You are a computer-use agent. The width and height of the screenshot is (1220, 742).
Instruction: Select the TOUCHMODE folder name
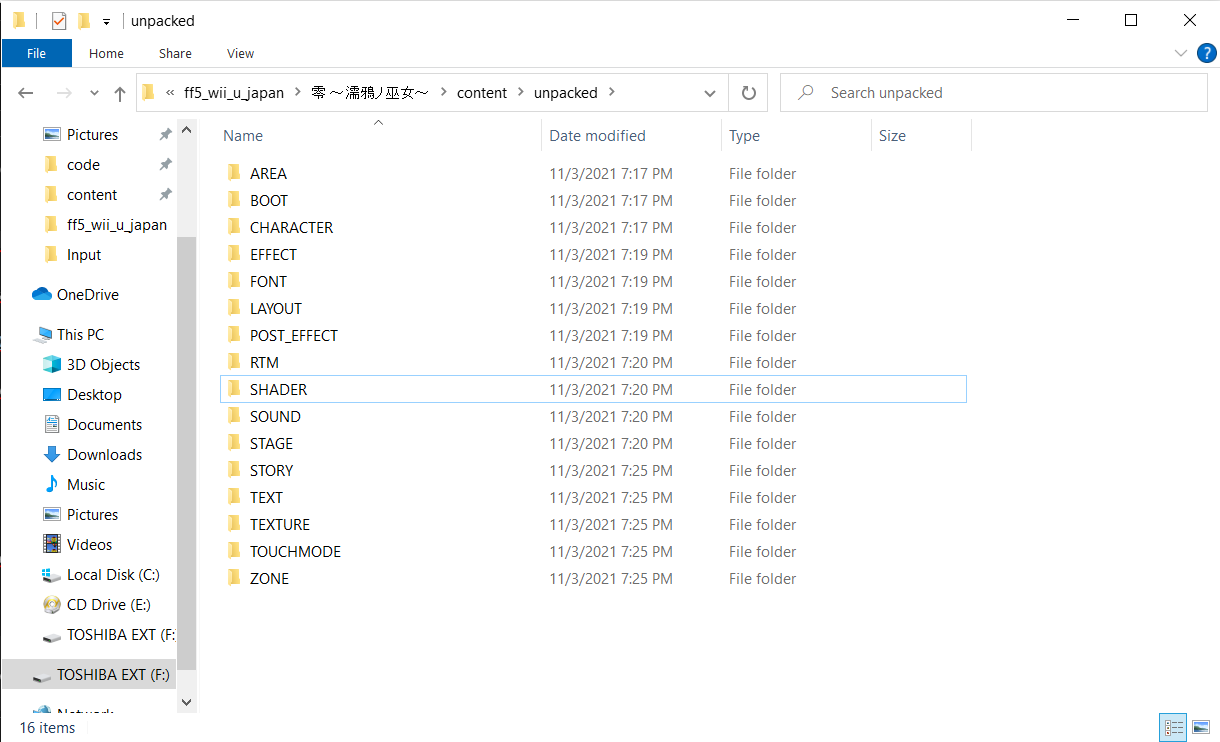[295, 551]
